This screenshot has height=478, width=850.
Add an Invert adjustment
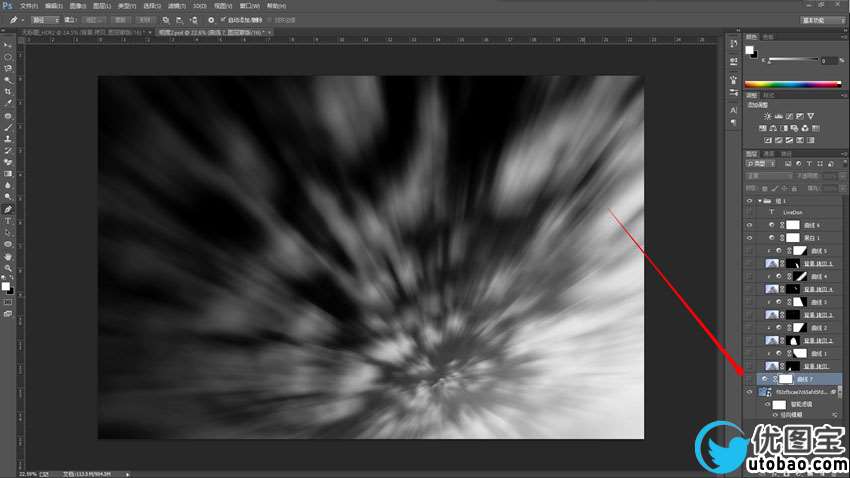(768, 140)
